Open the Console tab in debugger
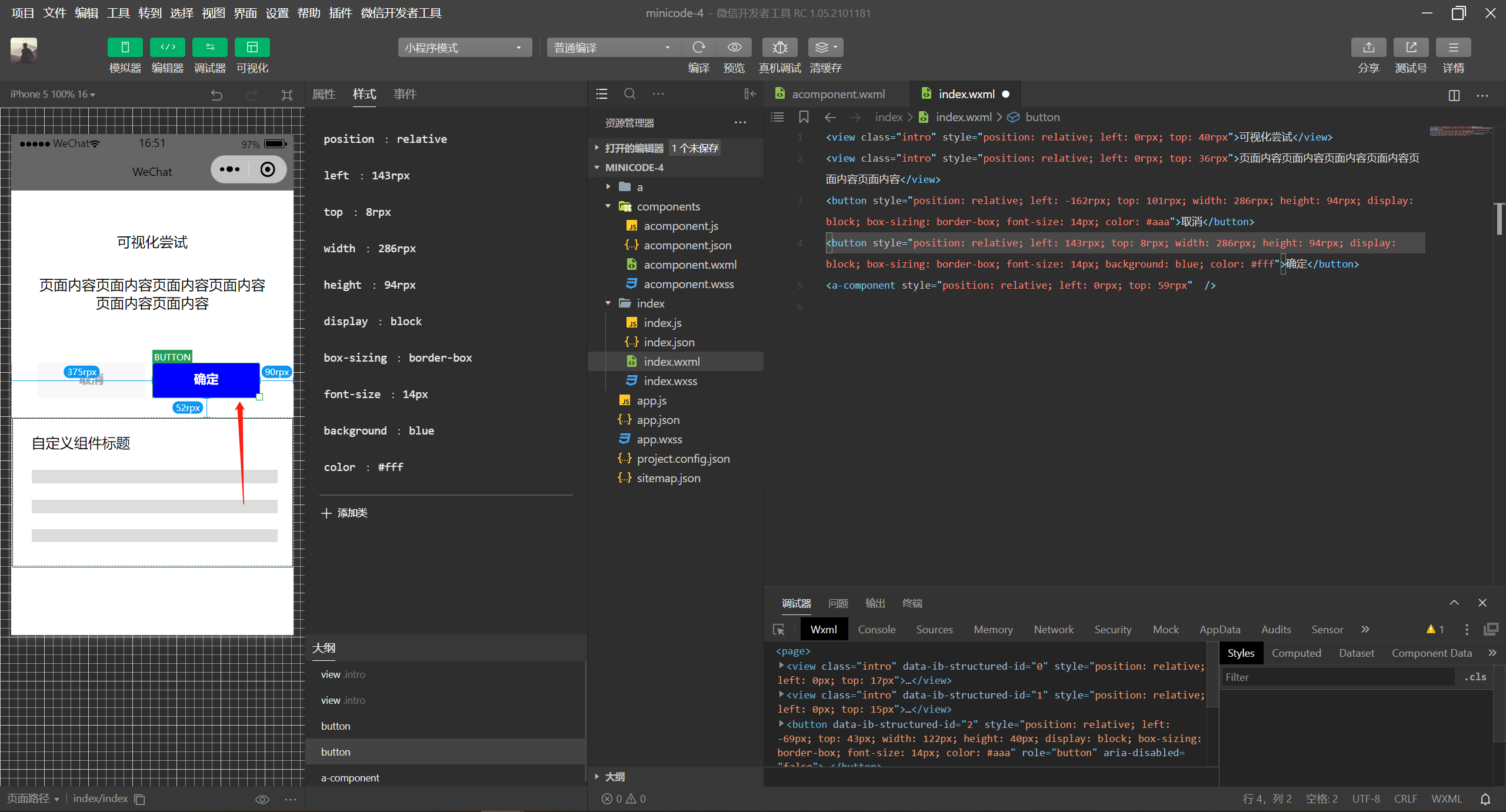Viewport: 1506px width, 812px height. coord(877,629)
